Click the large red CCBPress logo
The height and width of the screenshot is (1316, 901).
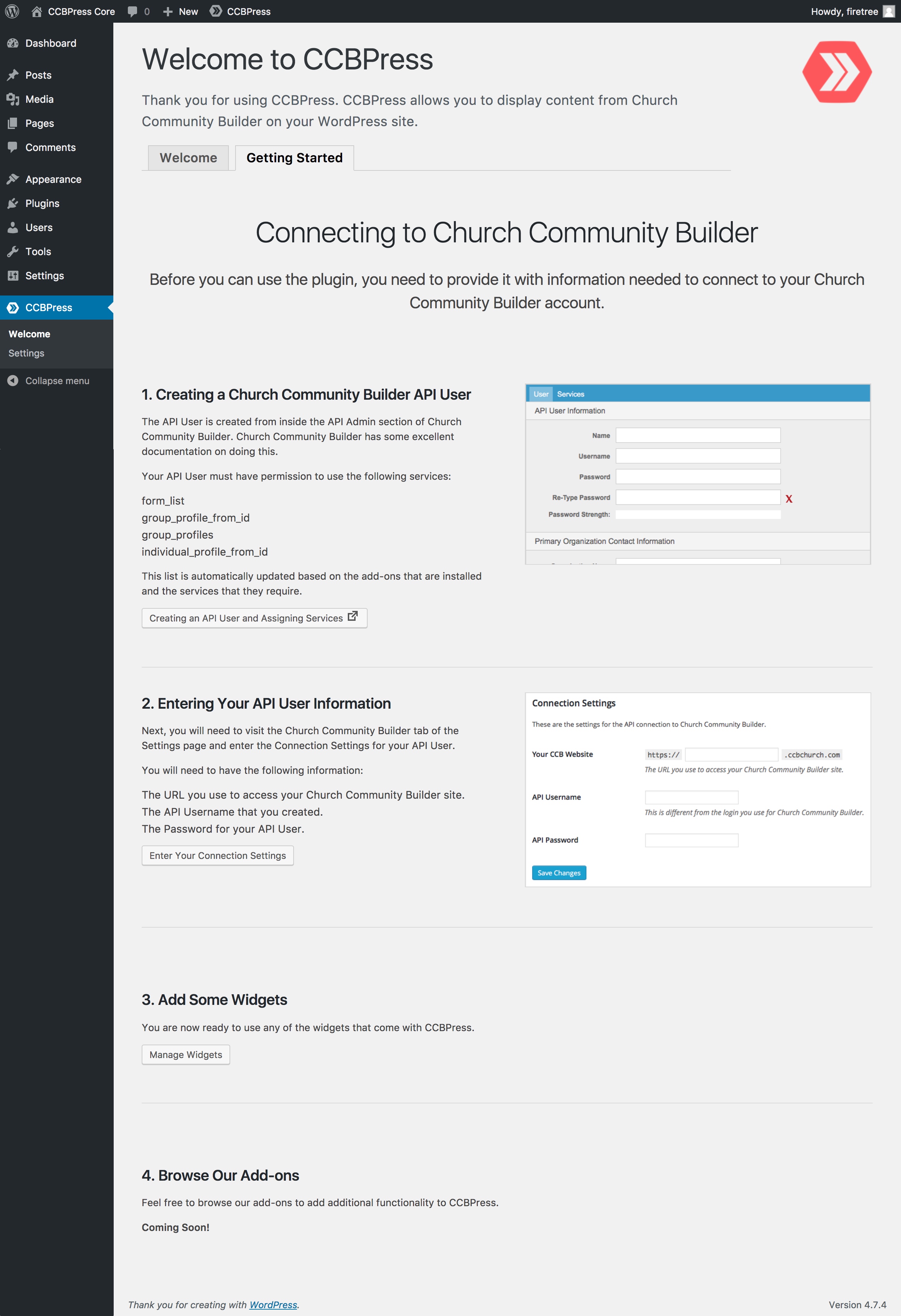(837, 72)
